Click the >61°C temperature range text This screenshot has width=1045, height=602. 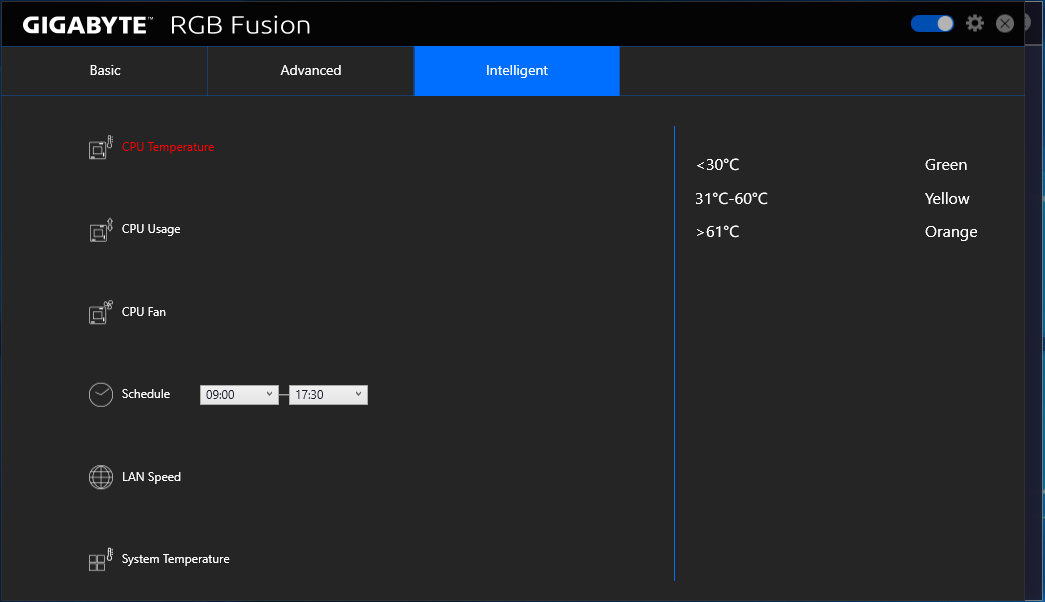pos(717,232)
